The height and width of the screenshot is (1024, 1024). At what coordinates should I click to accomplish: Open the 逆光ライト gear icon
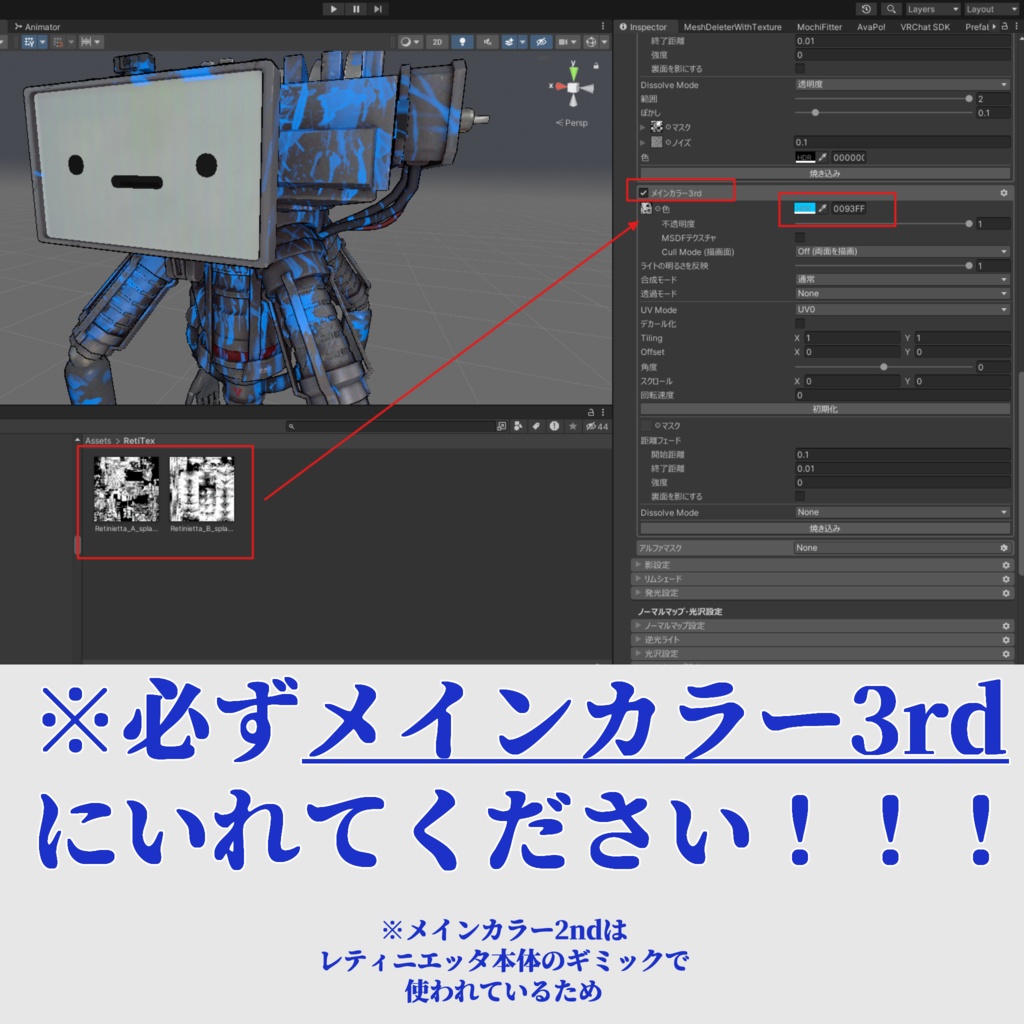tap(1006, 640)
